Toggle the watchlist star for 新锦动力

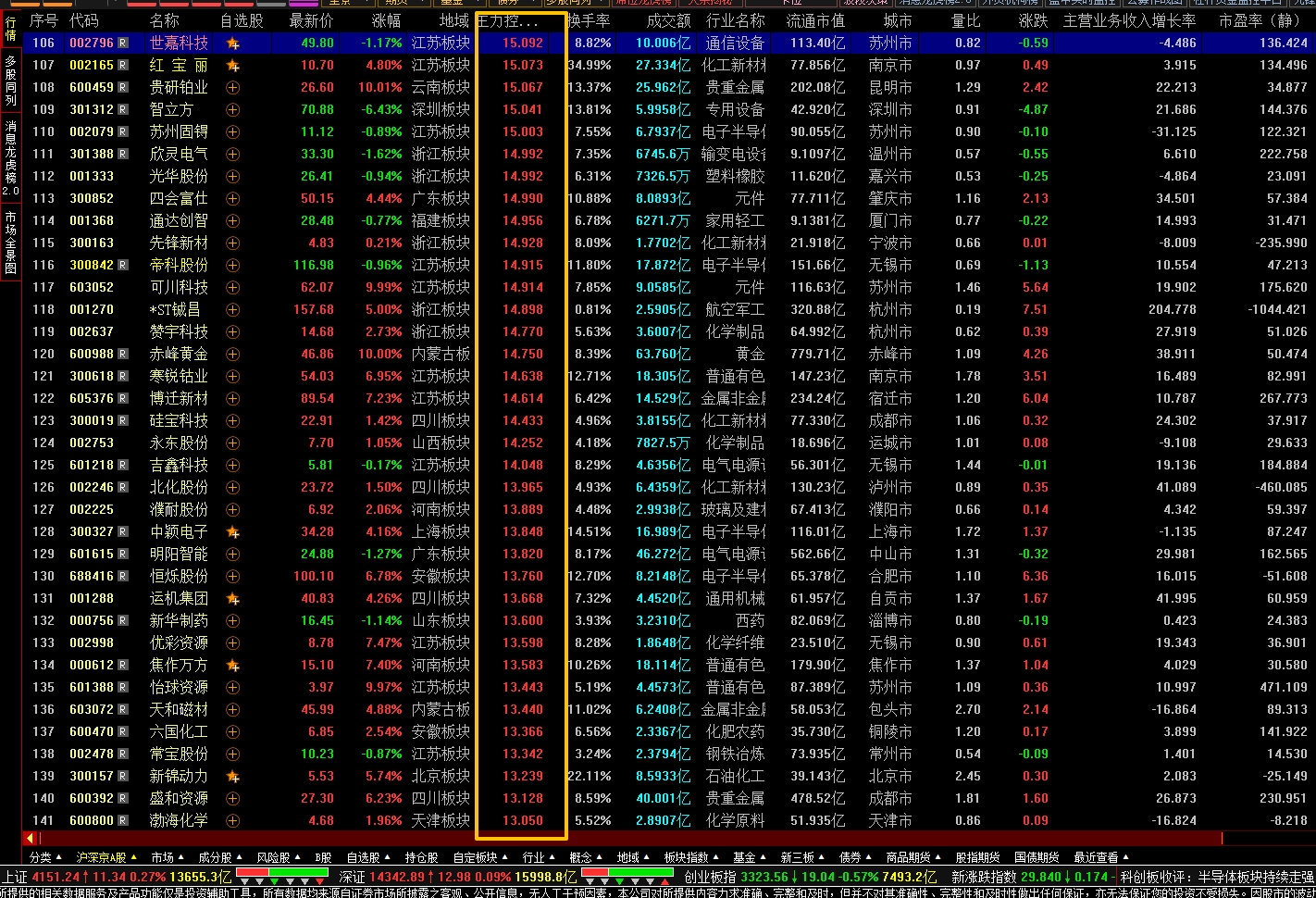[232, 776]
